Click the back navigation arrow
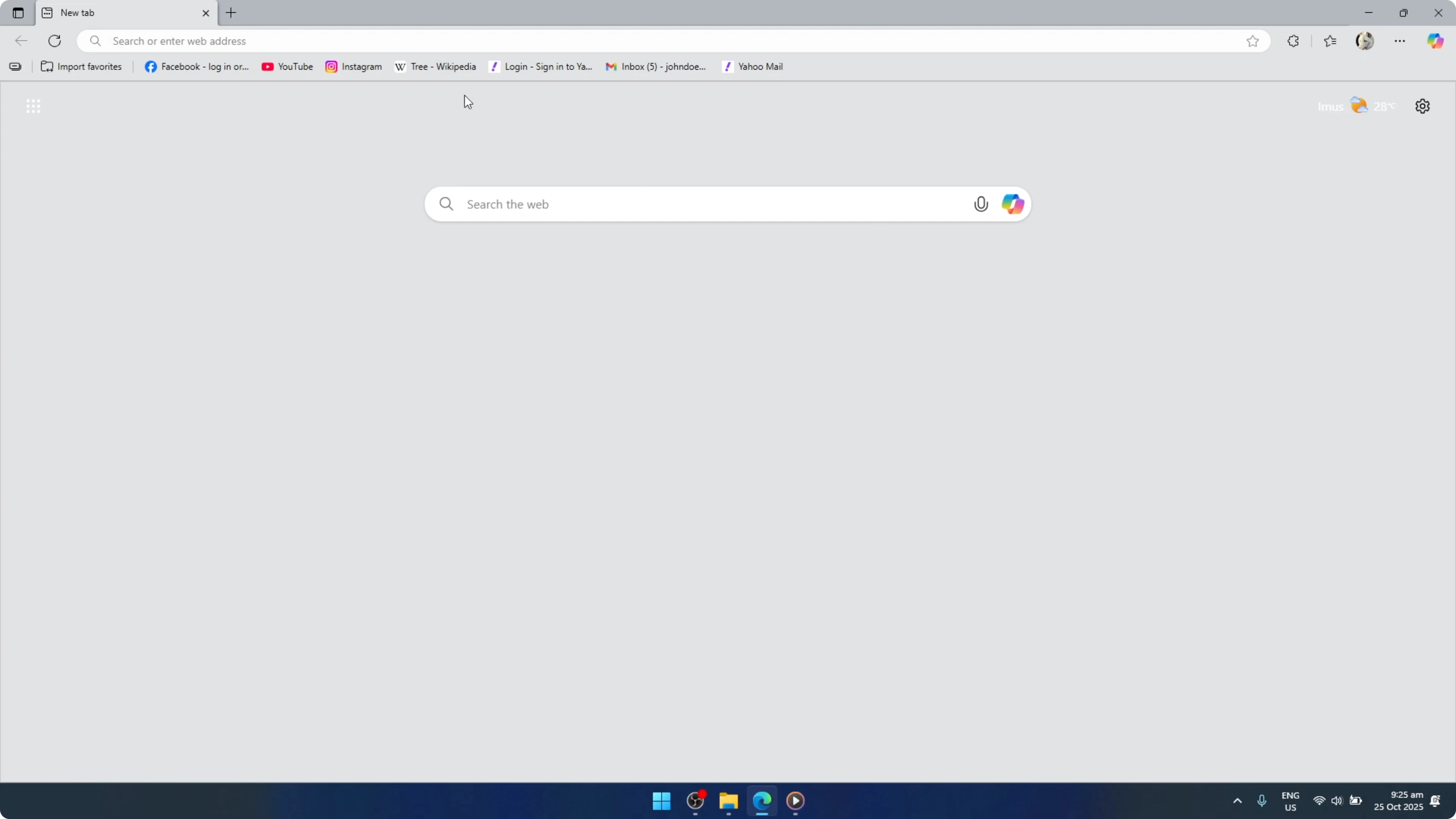Image resolution: width=1456 pixels, height=819 pixels. point(21,41)
